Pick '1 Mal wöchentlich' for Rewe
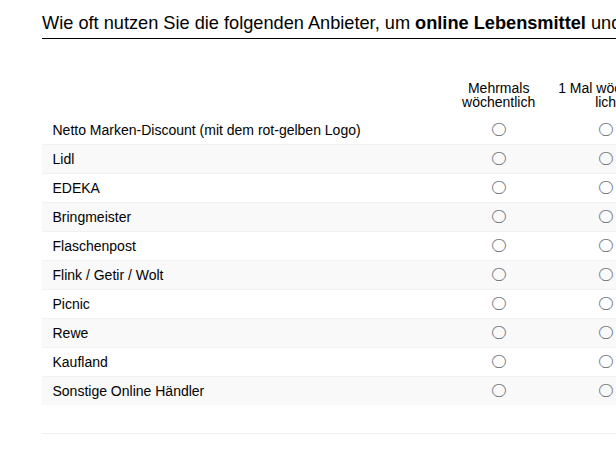This screenshot has height=453, width=616. [x=605, y=333]
